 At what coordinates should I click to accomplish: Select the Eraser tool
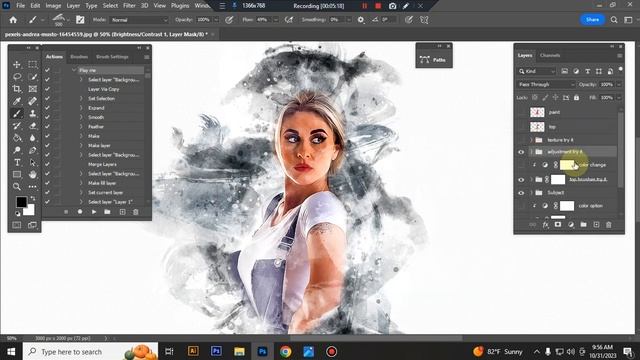pyautogui.click(x=33, y=126)
